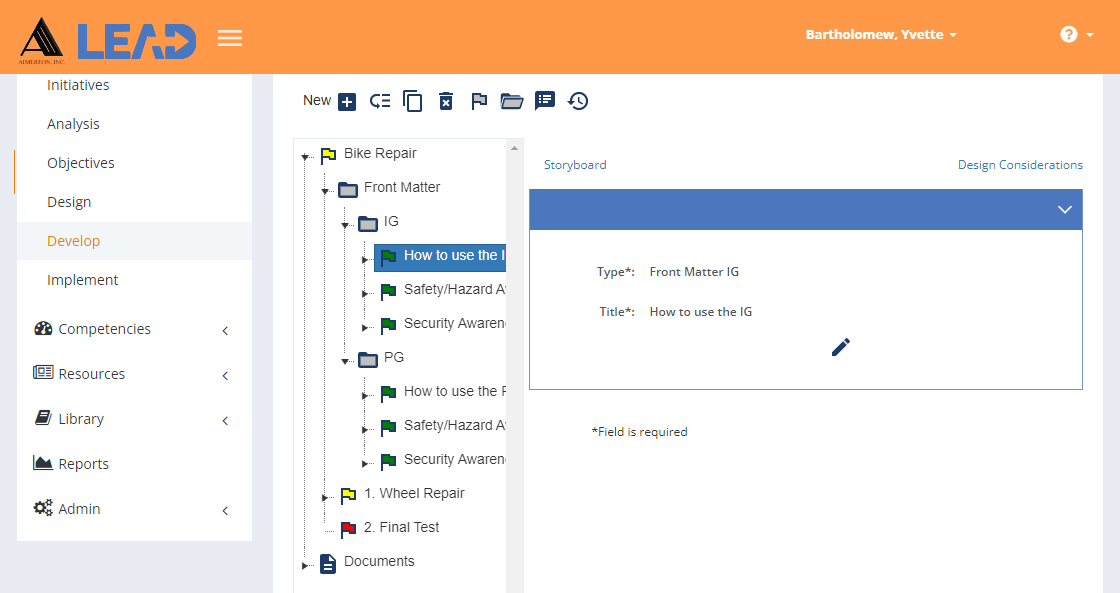Toggle the hamburger menu in the header

click(230, 39)
